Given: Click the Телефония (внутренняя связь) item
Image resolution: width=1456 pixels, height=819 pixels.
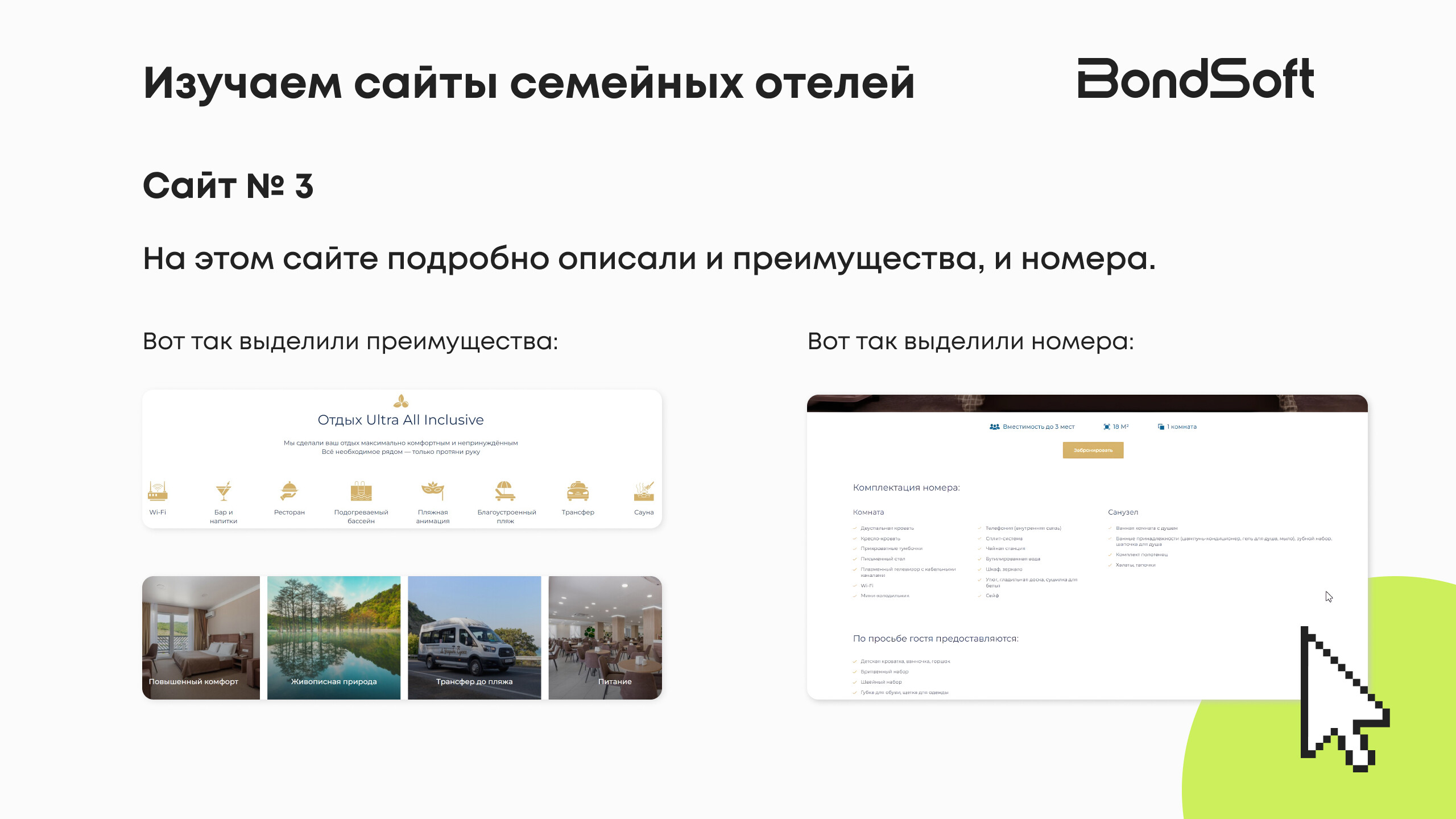Looking at the screenshot, I should pos(1023,528).
